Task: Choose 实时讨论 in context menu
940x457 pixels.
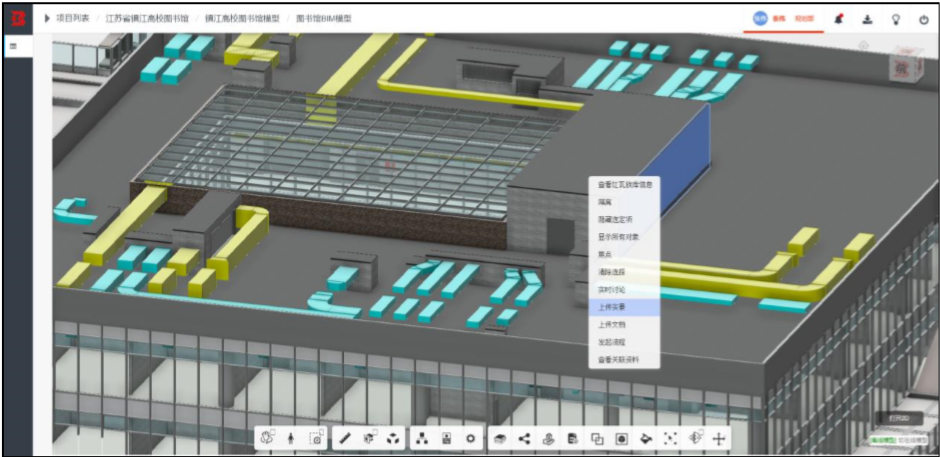Action: coord(624,290)
